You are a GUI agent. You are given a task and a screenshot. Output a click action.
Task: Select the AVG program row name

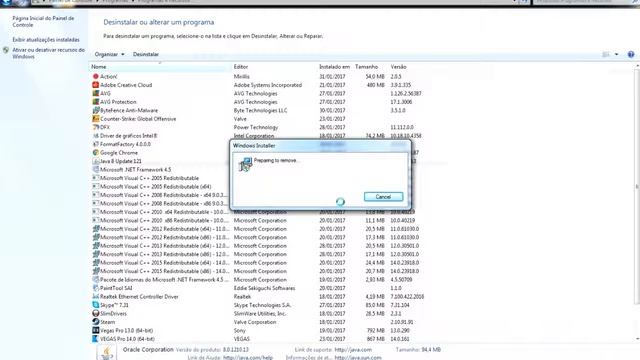tap(105, 93)
